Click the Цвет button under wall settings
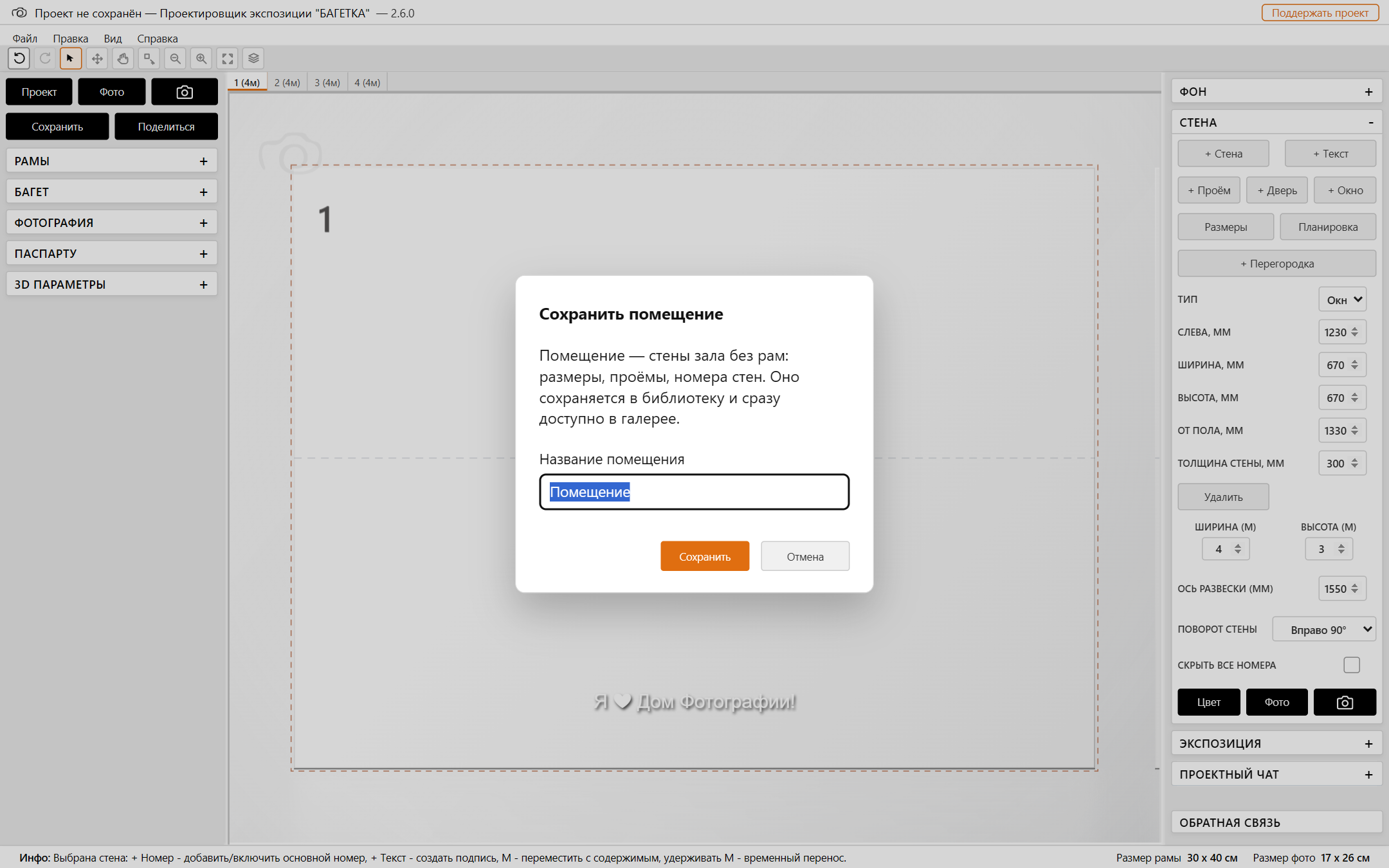Viewport: 1389px width, 868px height. [1209, 702]
